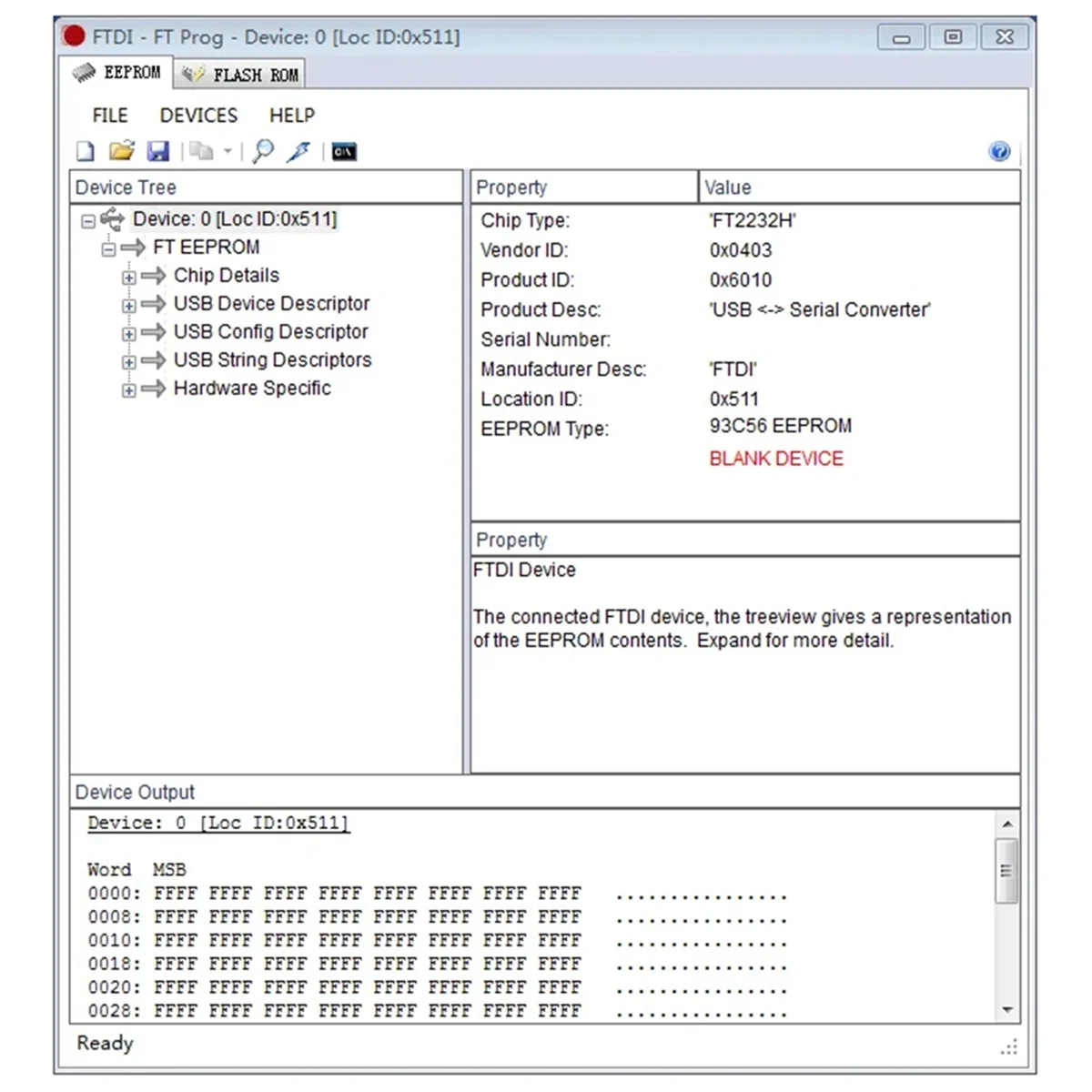Screen dimensions: 1092x1092
Task: Expand the USB String Descriptors node
Action: pos(129,362)
